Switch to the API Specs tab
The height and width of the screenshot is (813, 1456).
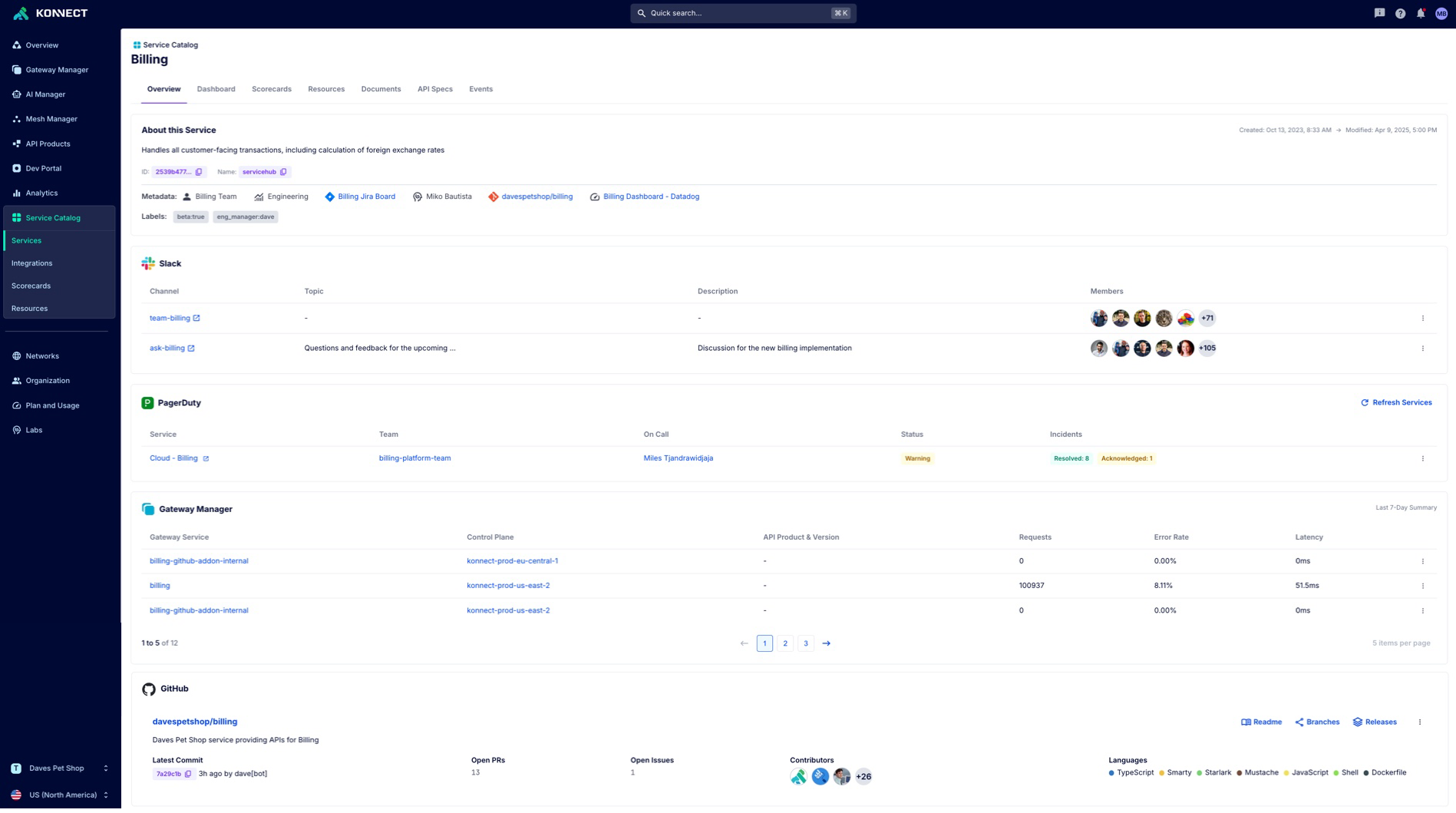point(434,89)
